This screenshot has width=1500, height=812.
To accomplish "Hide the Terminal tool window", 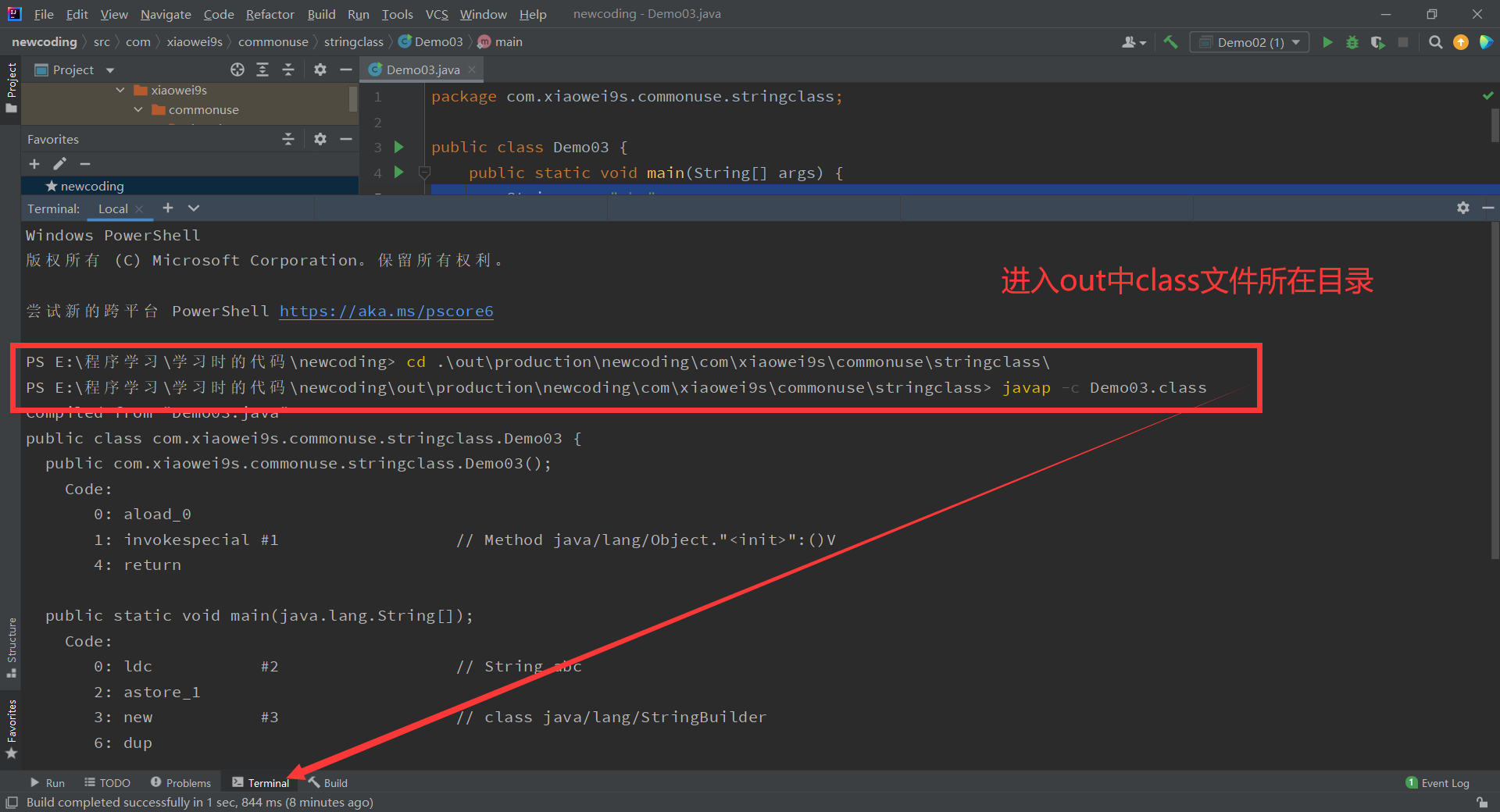I will 1488,208.
